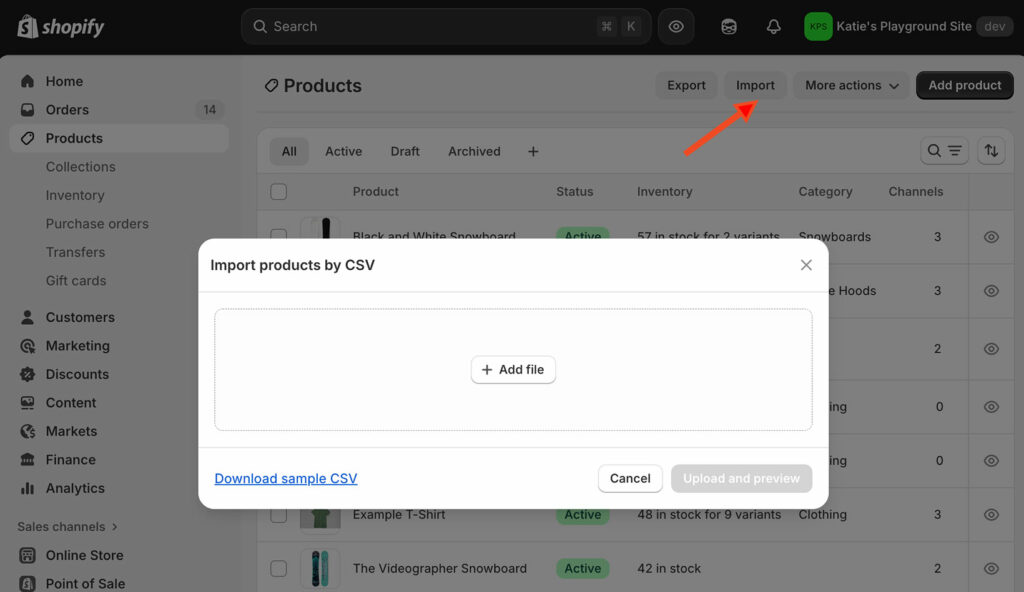The image size is (1024, 592).
Task: Click the Status column header
Action: pos(575,191)
